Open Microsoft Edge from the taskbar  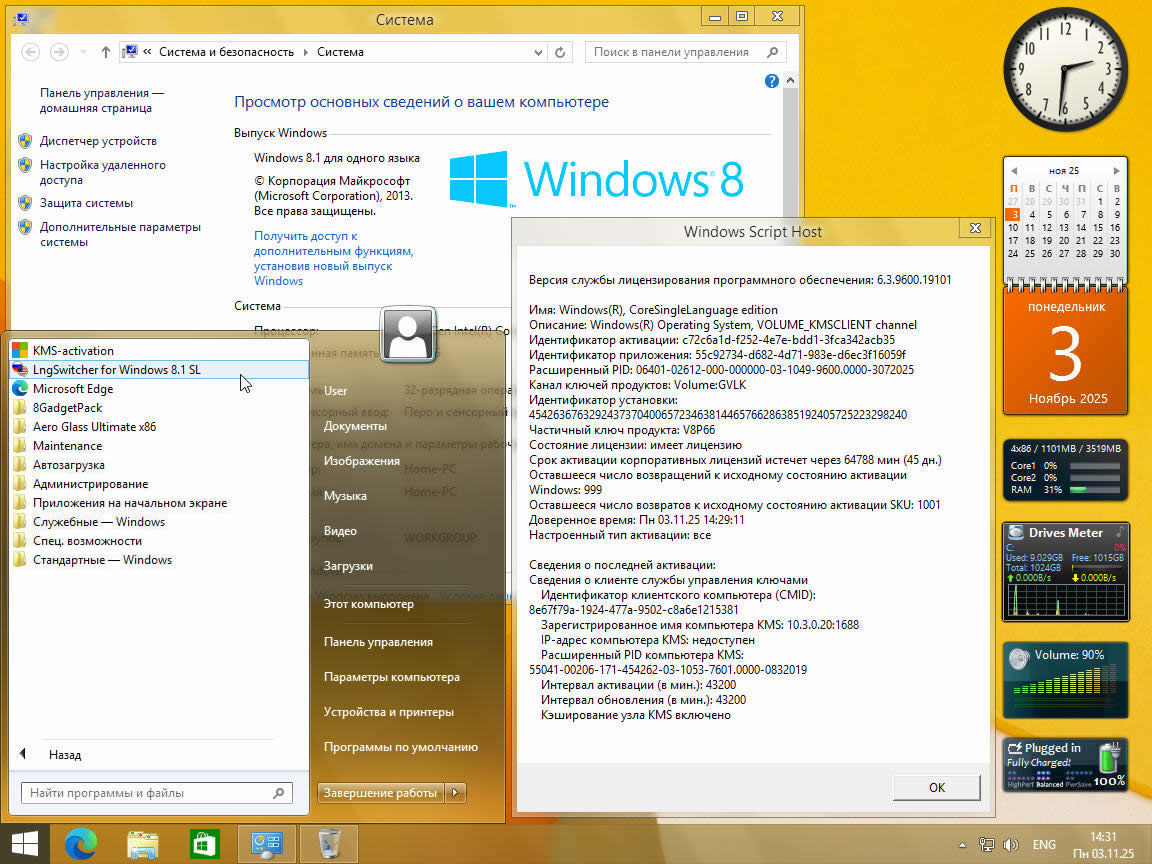point(80,844)
